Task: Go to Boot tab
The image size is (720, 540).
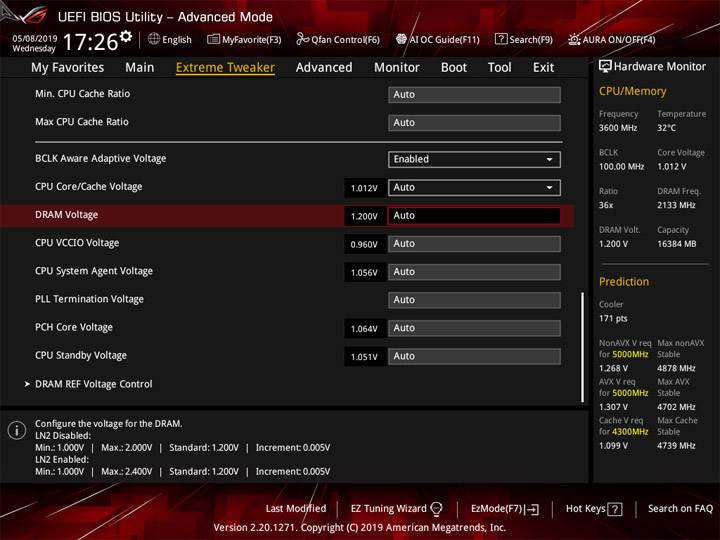Action: point(454,68)
